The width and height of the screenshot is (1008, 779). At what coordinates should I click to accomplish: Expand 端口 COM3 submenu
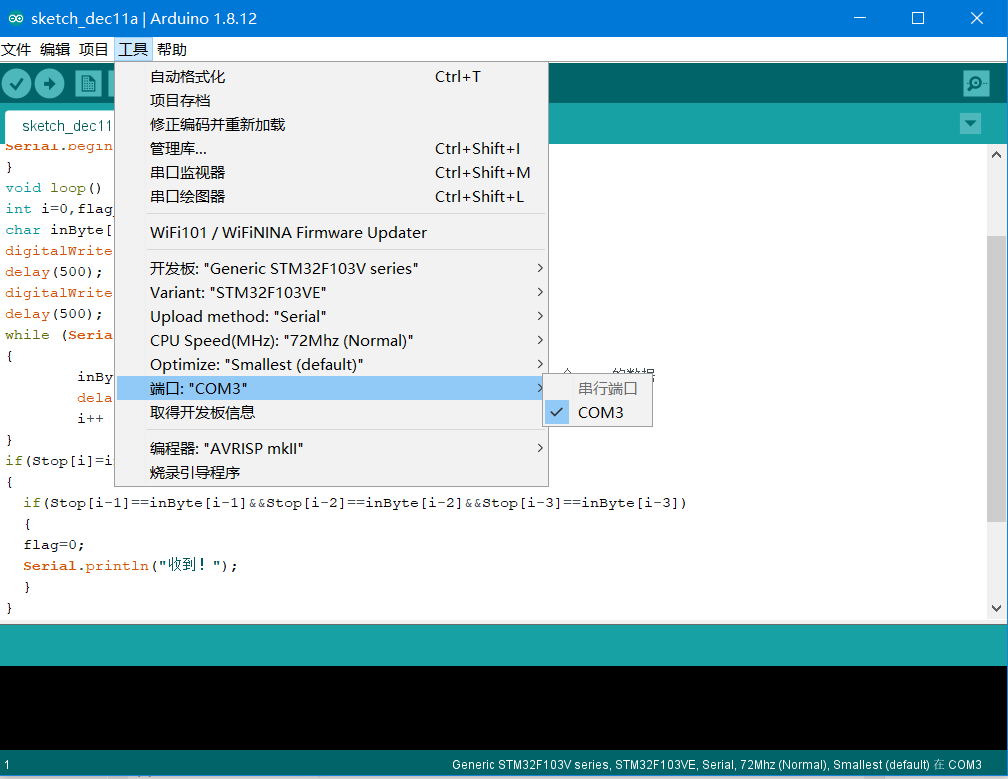point(331,388)
